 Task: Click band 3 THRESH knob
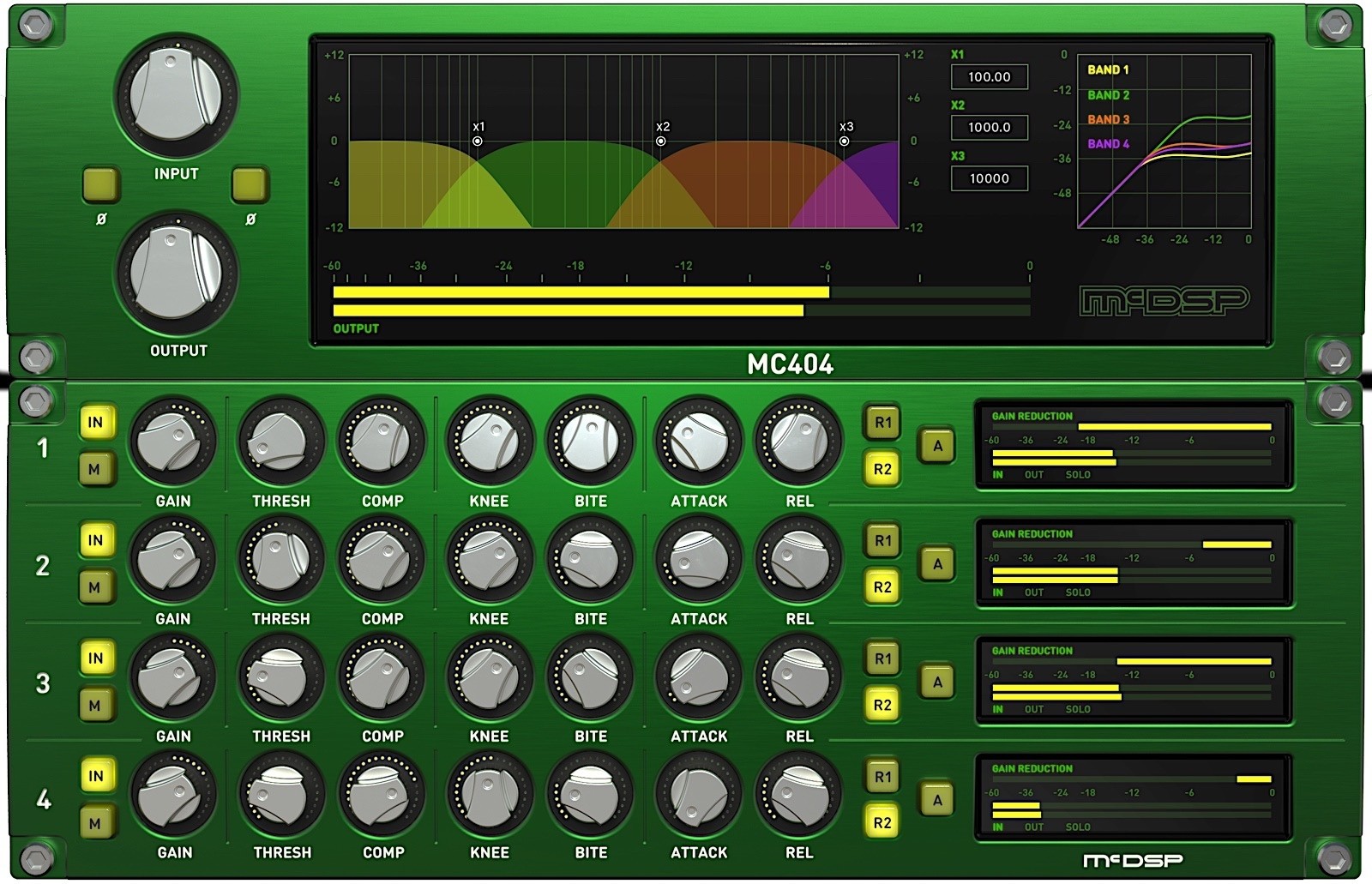pos(280,677)
